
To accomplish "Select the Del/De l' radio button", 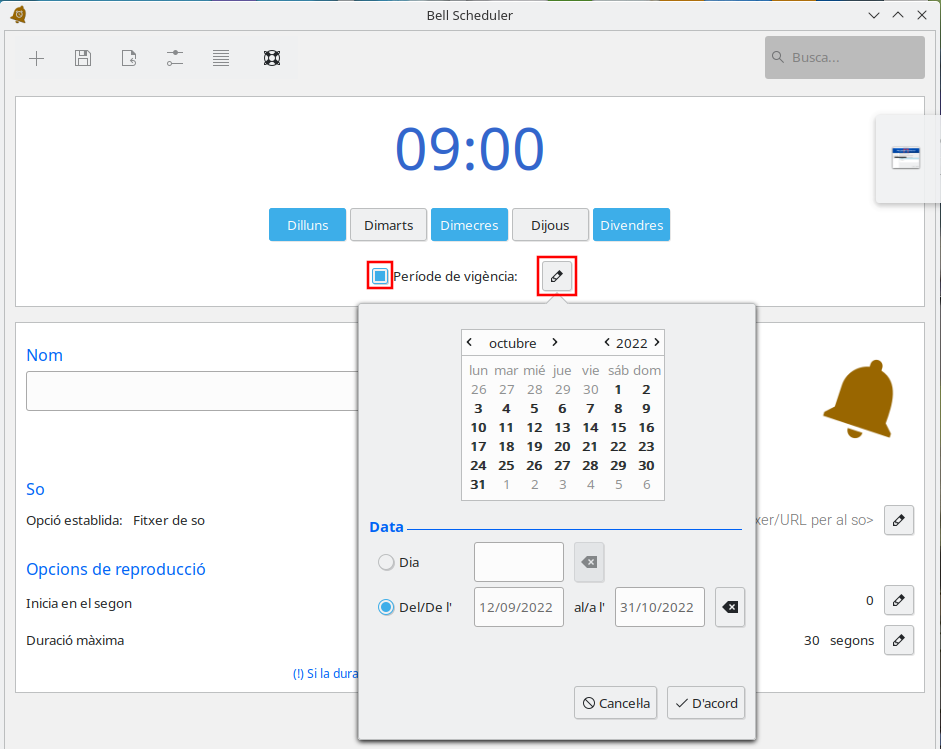I will tap(386, 607).
